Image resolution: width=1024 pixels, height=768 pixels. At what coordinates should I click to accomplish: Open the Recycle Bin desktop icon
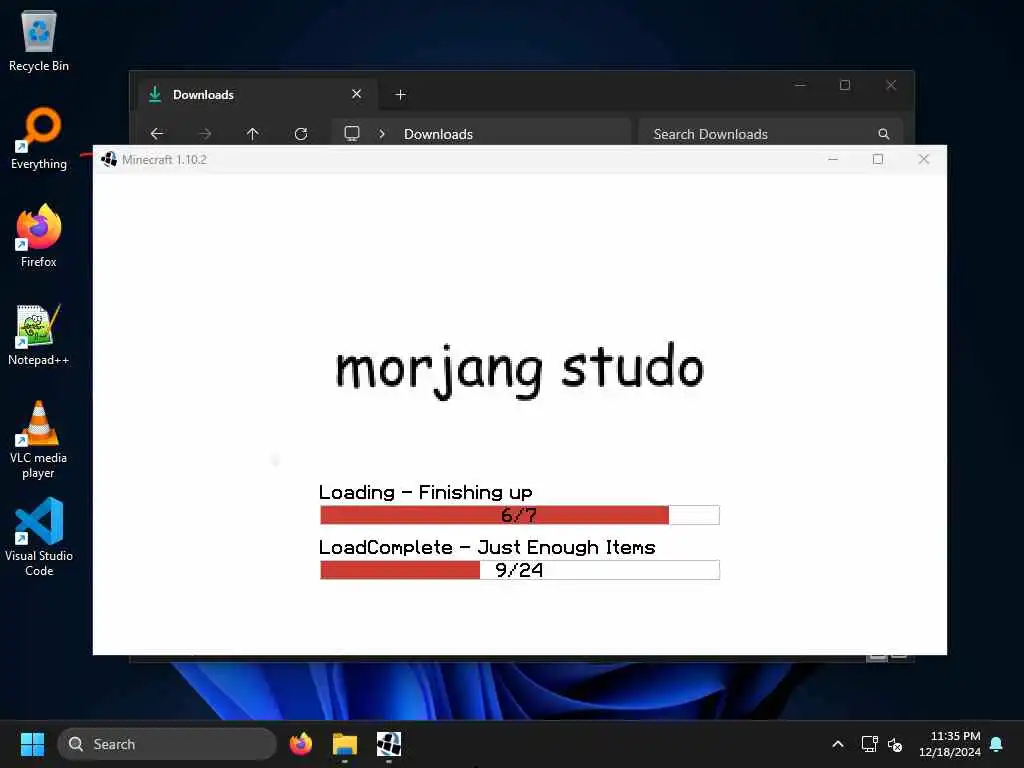click(x=39, y=40)
